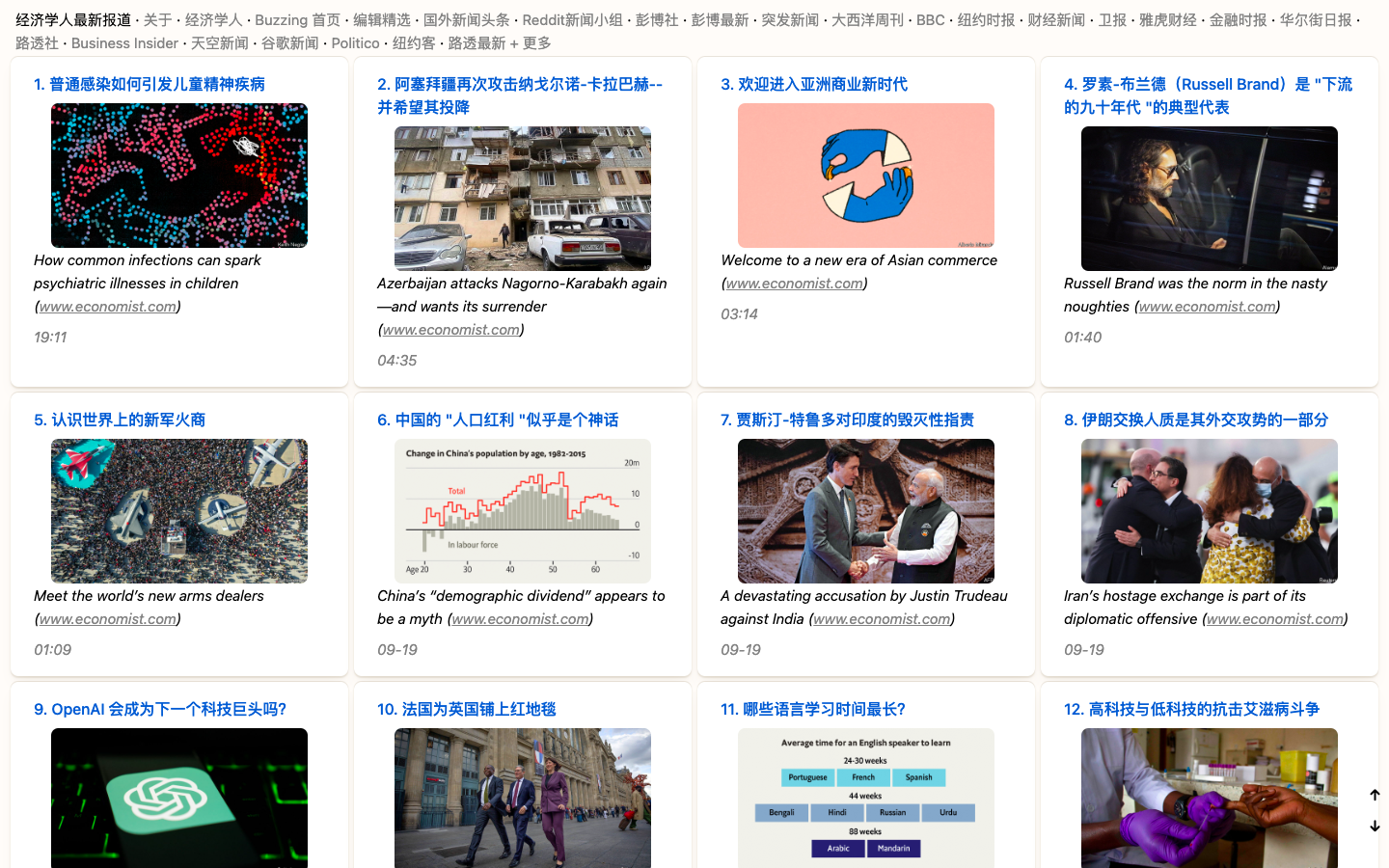Open article 9 OpenAI 会成为下一个科技巨头吗
Image resolution: width=1389 pixels, height=868 pixels.
[x=160, y=709]
